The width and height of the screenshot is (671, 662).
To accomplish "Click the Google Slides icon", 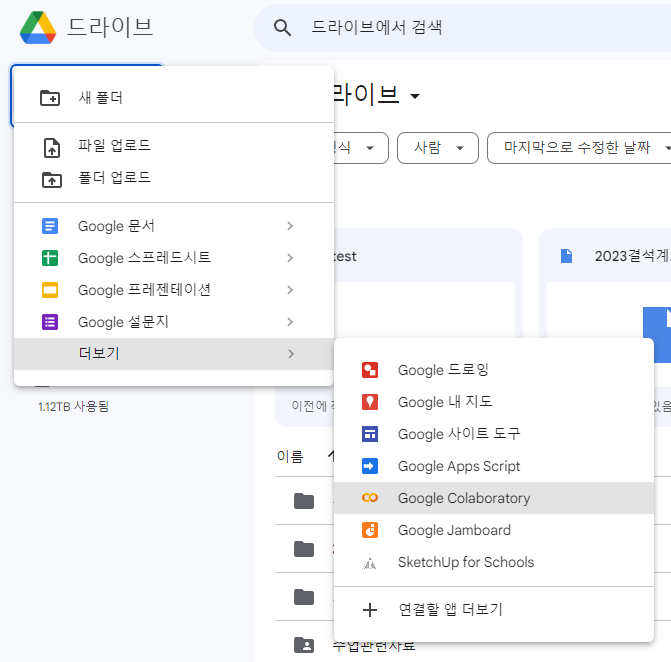I will (50, 290).
